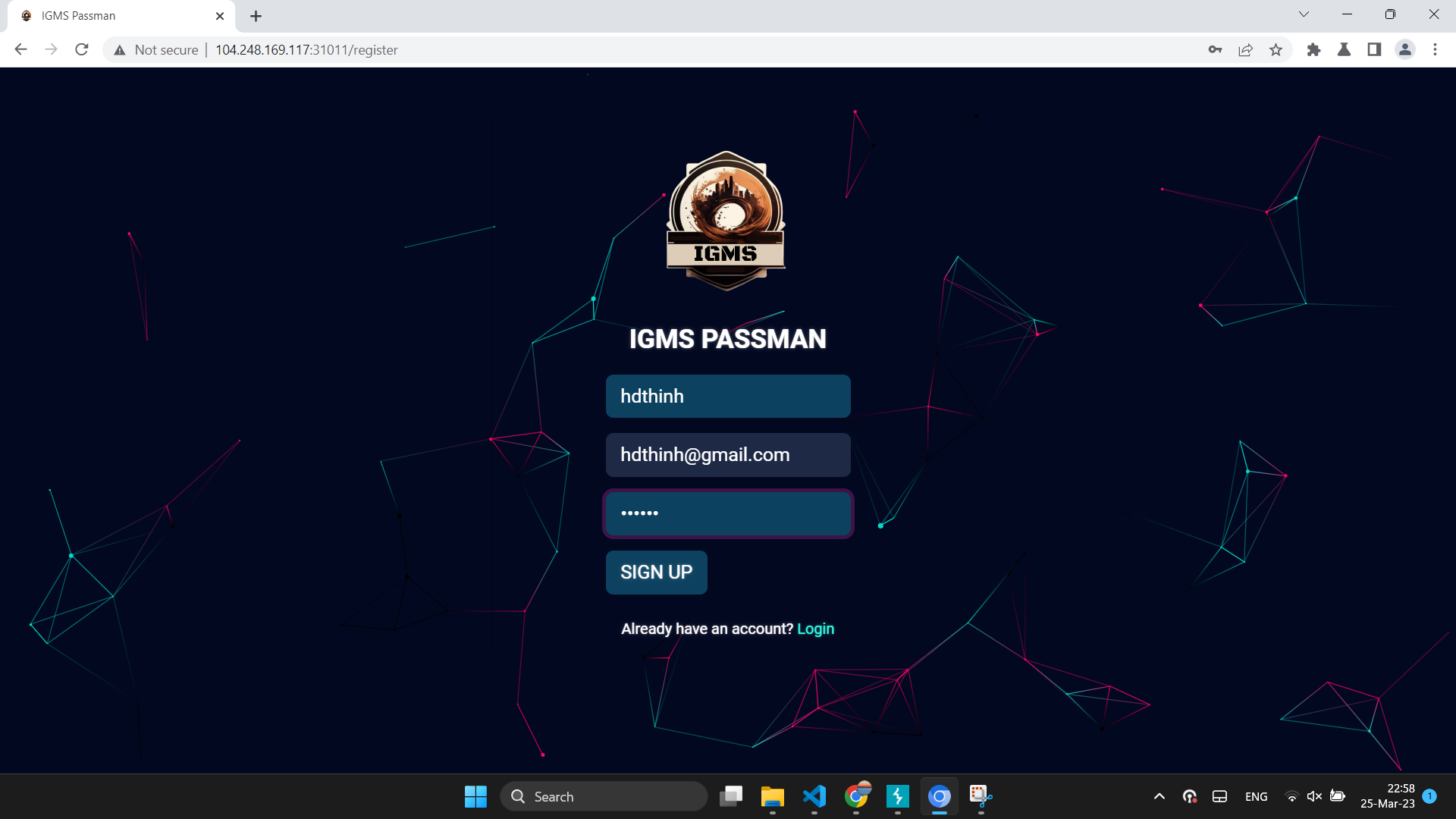Reload the register page

point(82,50)
